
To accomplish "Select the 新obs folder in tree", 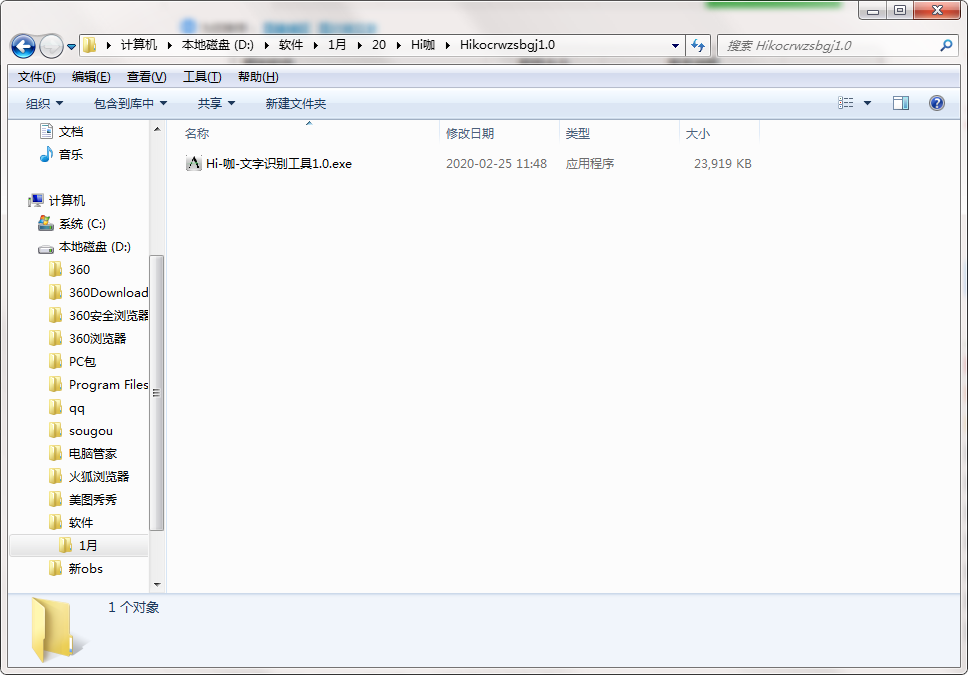I will (x=86, y=569).
